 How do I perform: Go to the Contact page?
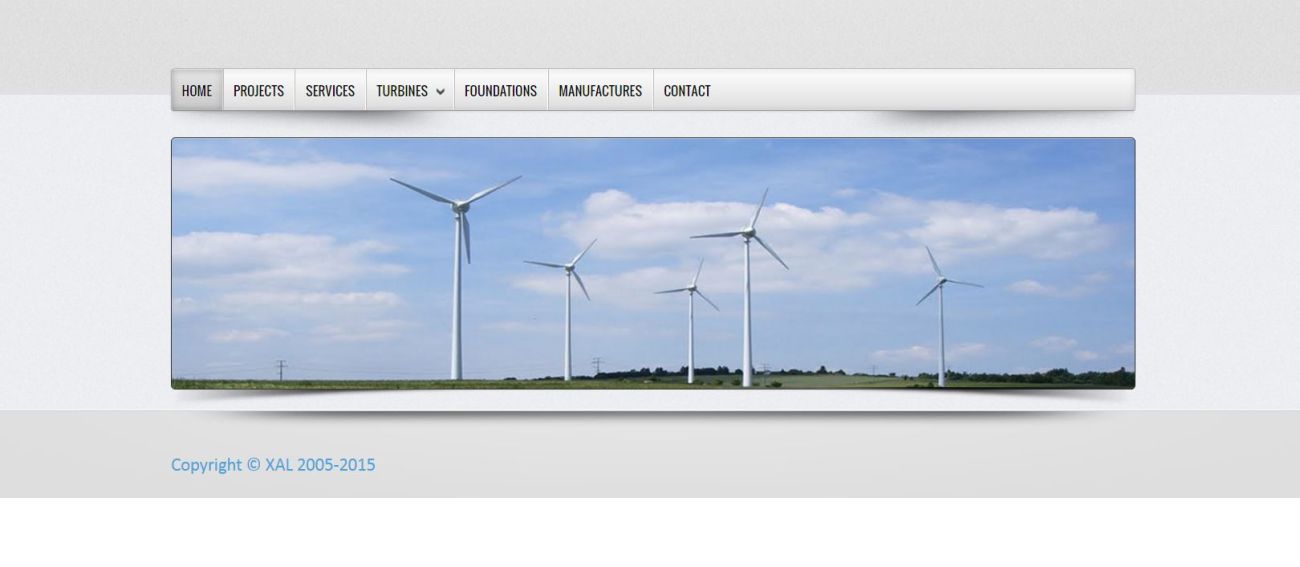[687, 90]
